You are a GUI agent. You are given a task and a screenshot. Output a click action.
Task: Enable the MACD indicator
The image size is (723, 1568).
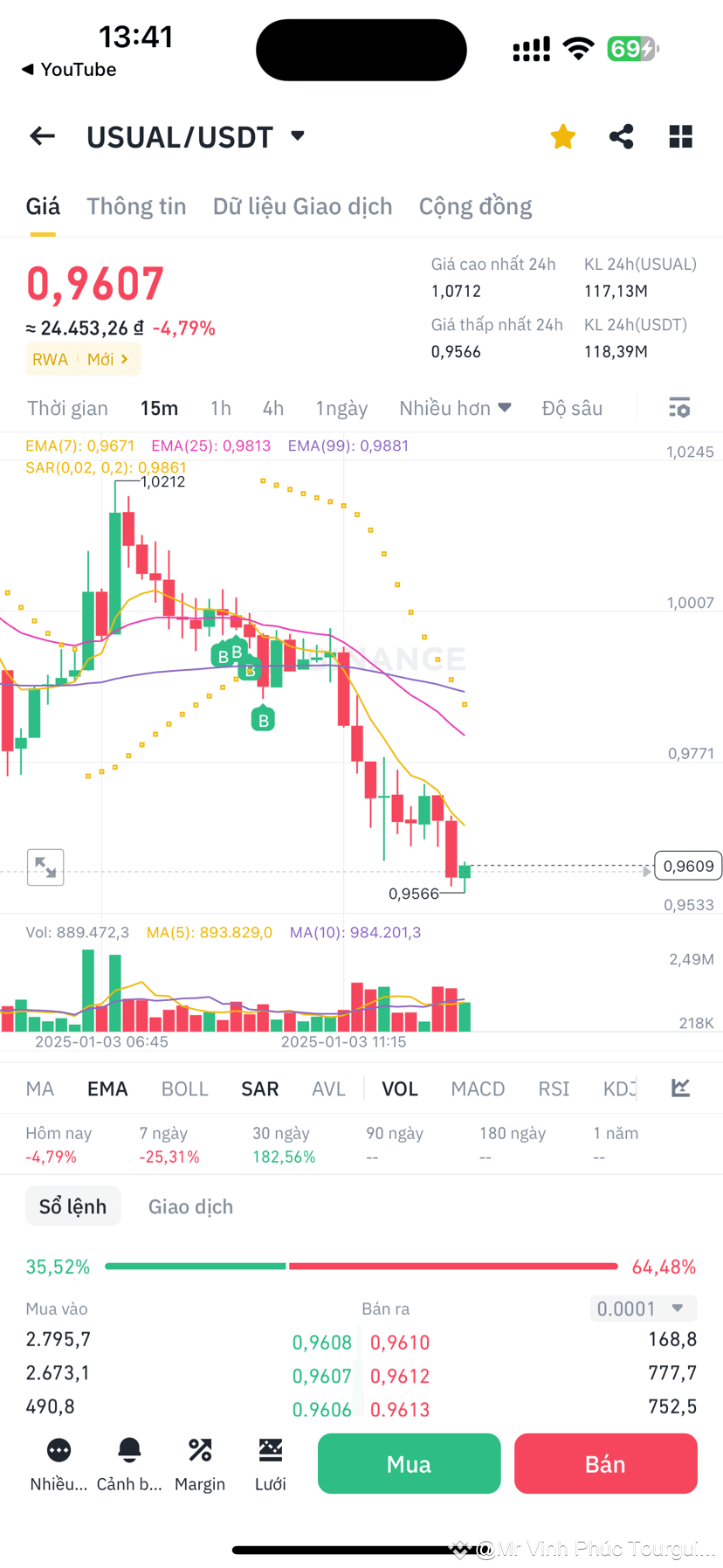click(478, 1088)
